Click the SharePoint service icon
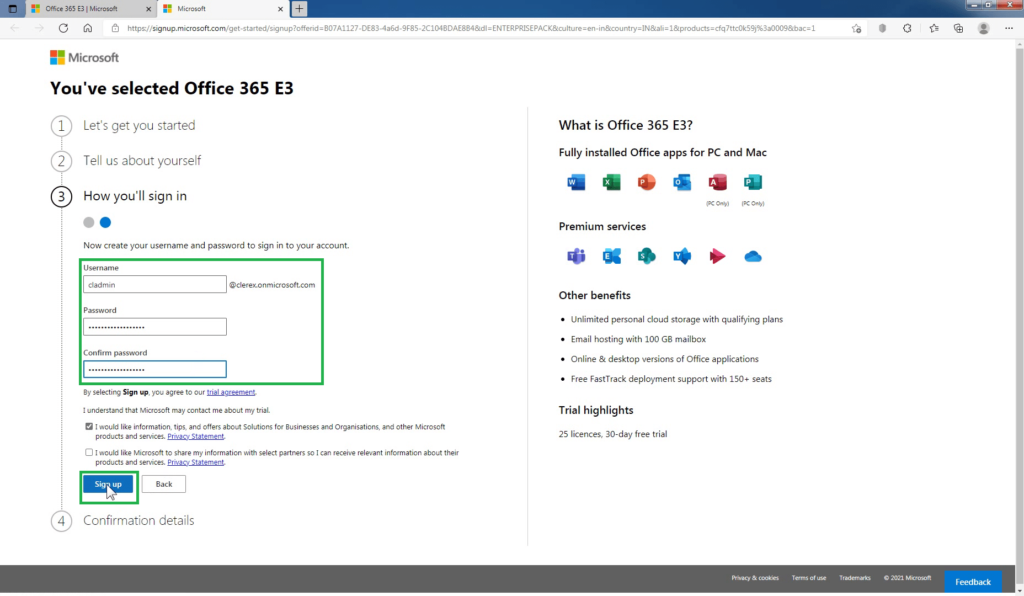The height and width of the screenshot is (596, 1024). (x=647, y=256)
